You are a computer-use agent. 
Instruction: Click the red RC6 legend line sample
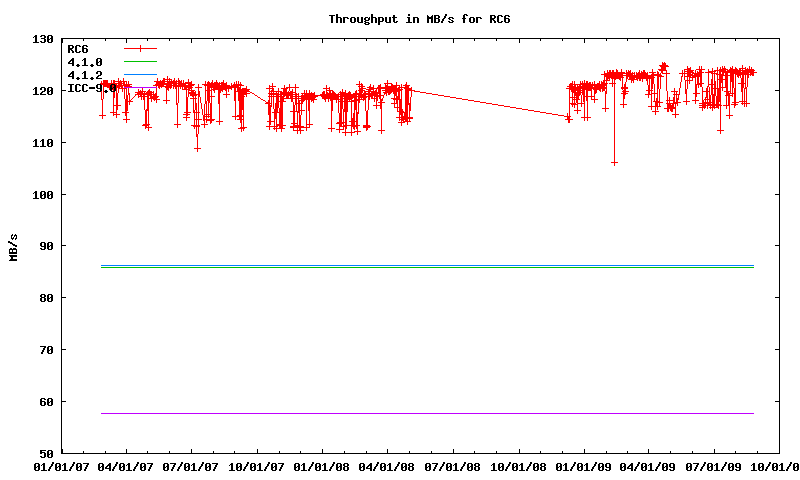pos(141,48)
